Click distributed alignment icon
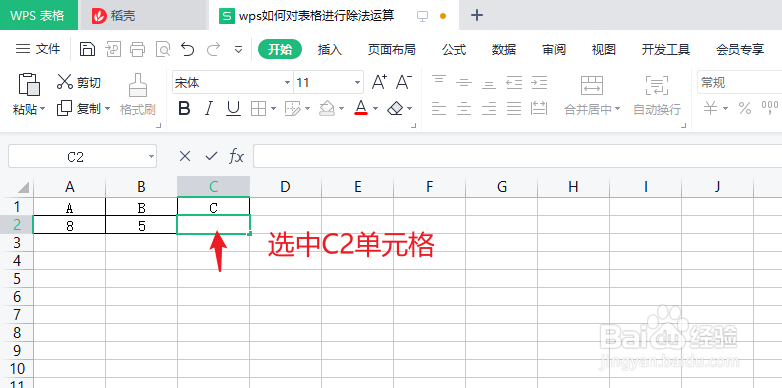 [539, 108]
